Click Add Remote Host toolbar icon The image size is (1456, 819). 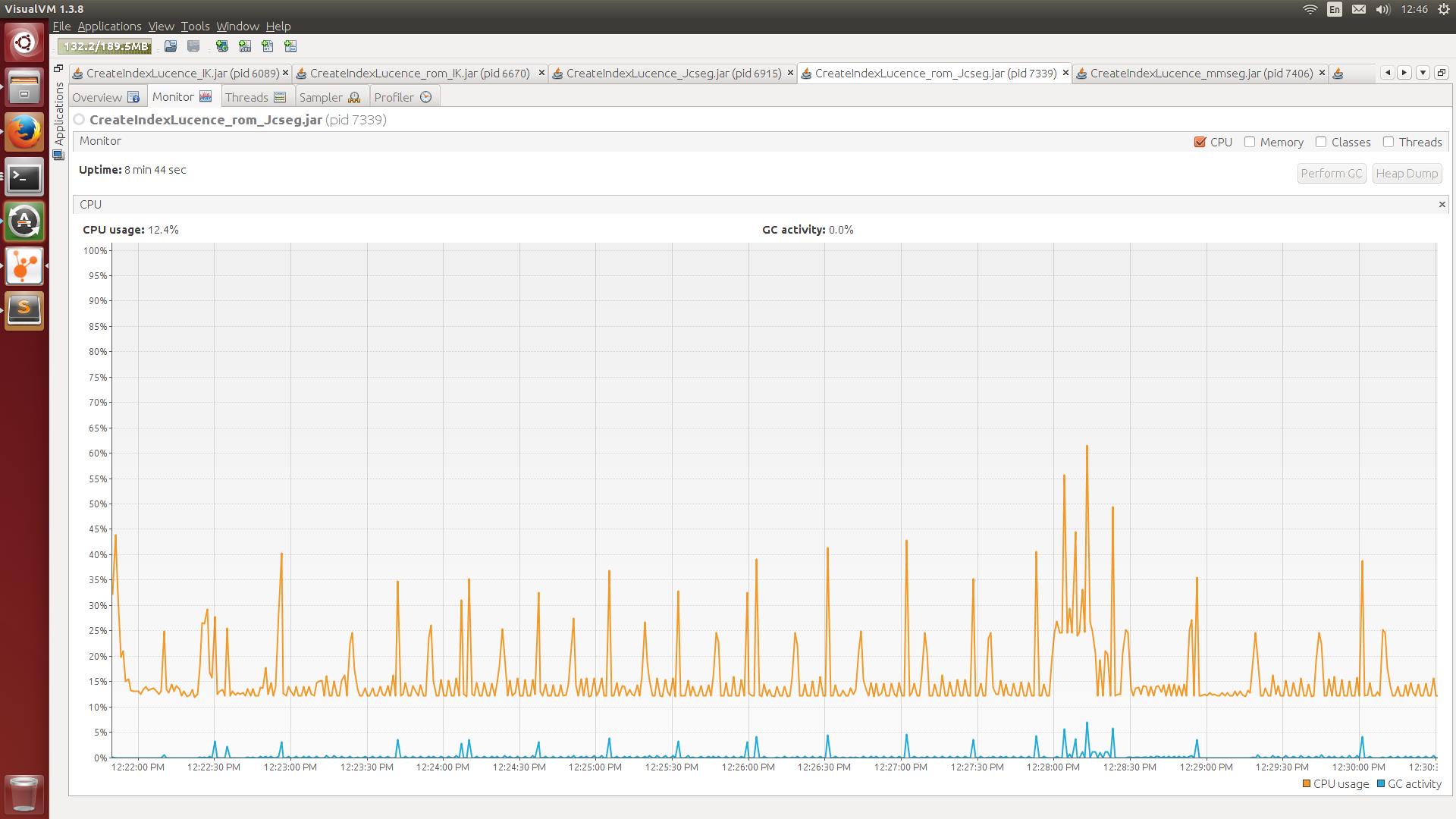(222, 46)
